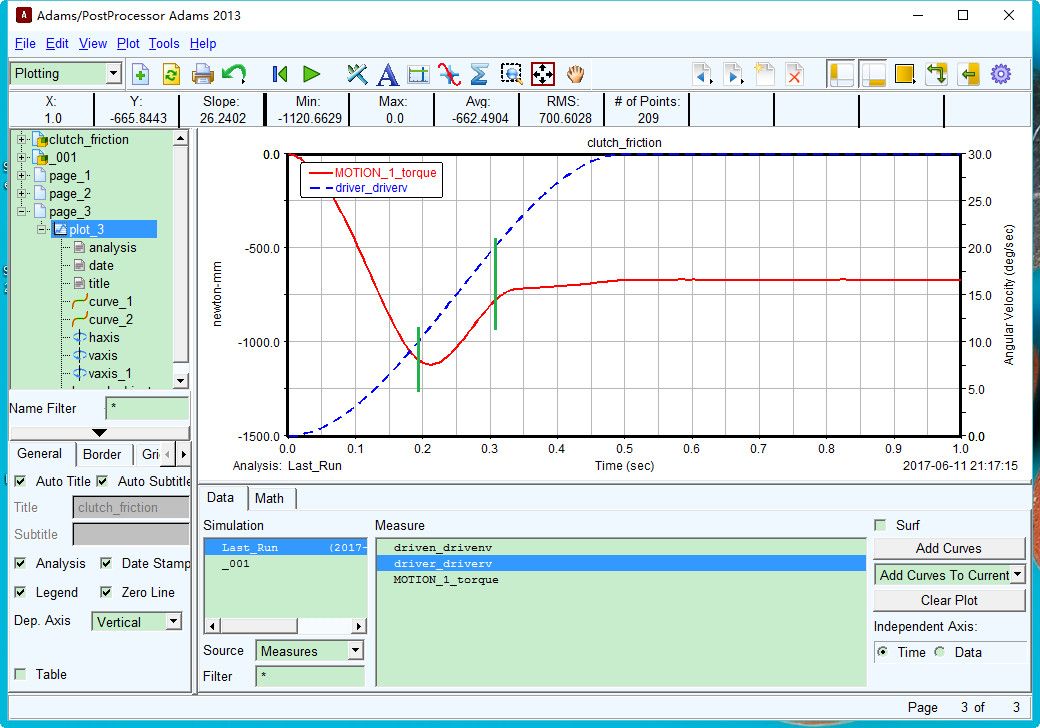Enable the Table checkbox

pyautogui.click(x=21, y=674)
